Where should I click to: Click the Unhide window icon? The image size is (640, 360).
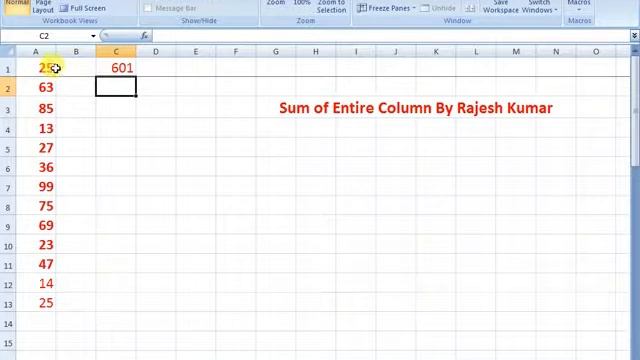[424, 8]
